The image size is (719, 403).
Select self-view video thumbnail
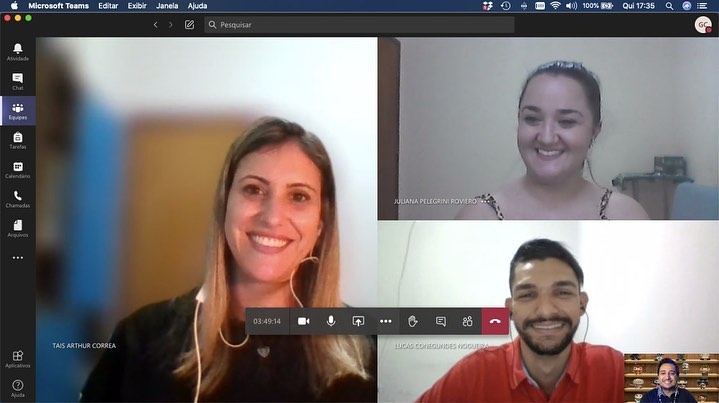(x=671, y=378)
